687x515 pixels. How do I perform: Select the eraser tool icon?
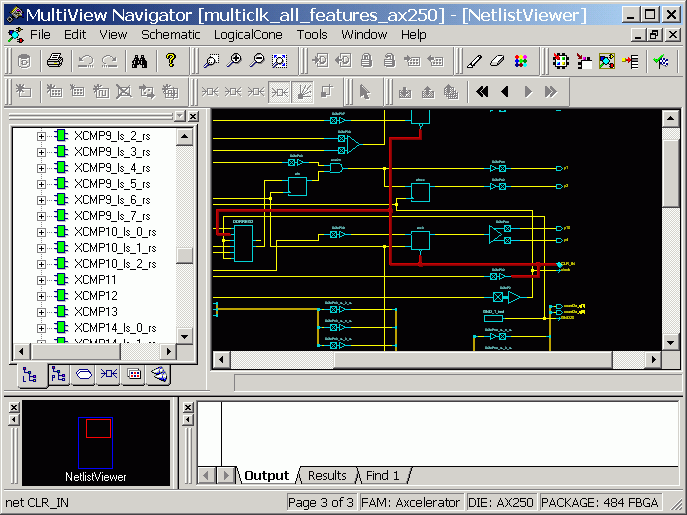click(497, 61)
